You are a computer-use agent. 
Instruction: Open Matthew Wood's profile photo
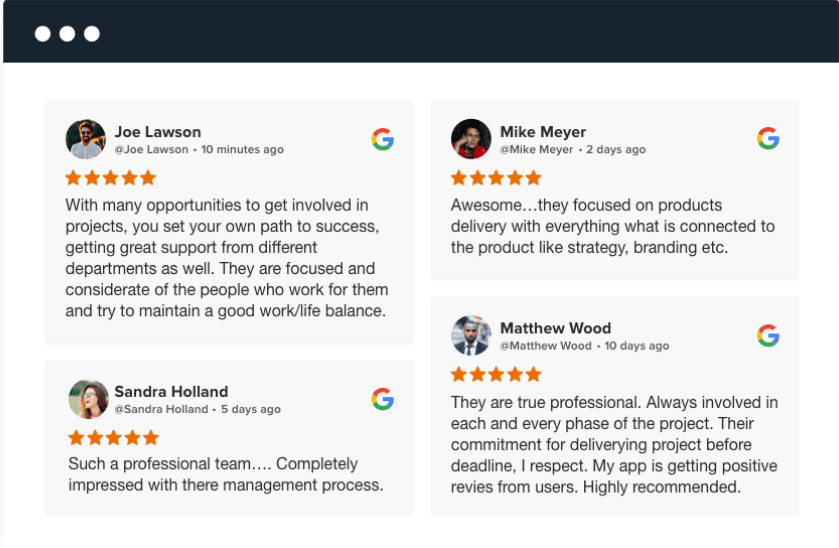471,336
